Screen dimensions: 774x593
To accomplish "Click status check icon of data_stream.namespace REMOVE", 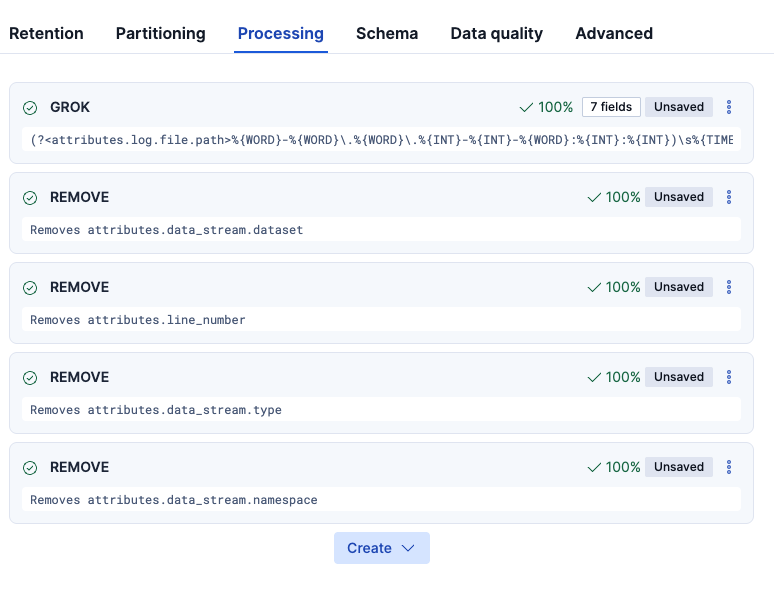I will coord(30,467).
